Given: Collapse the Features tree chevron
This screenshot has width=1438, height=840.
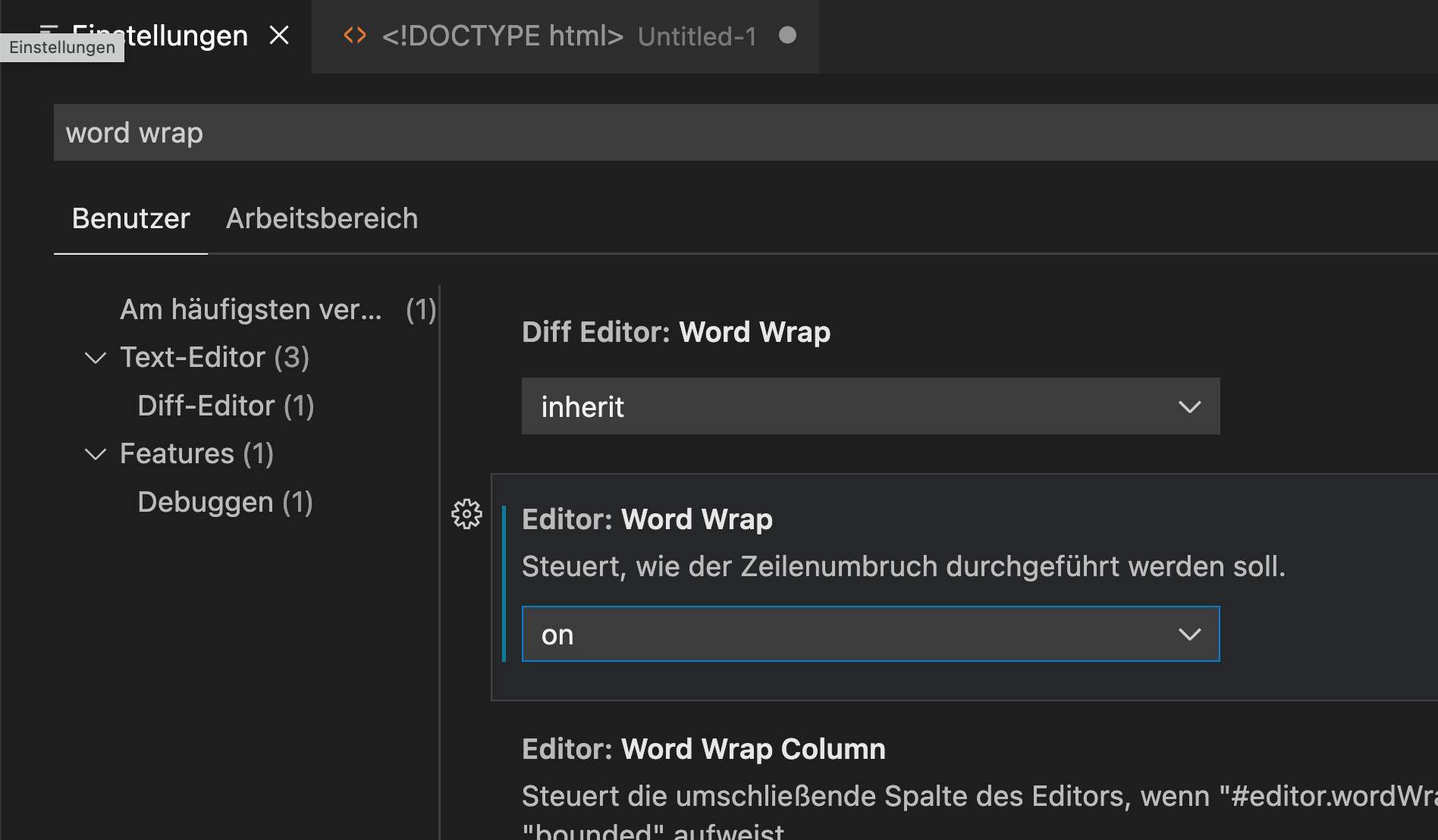Looking at the screenshot, I should (95, 453).
